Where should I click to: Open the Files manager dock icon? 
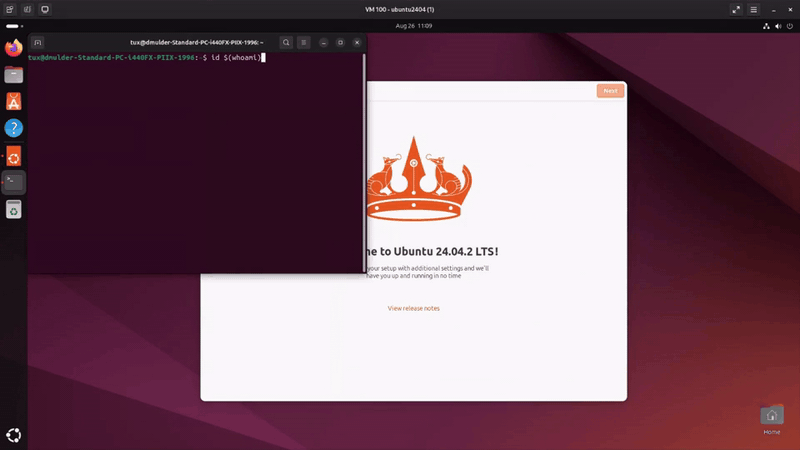pyautogui.click(x=14, y=75)
